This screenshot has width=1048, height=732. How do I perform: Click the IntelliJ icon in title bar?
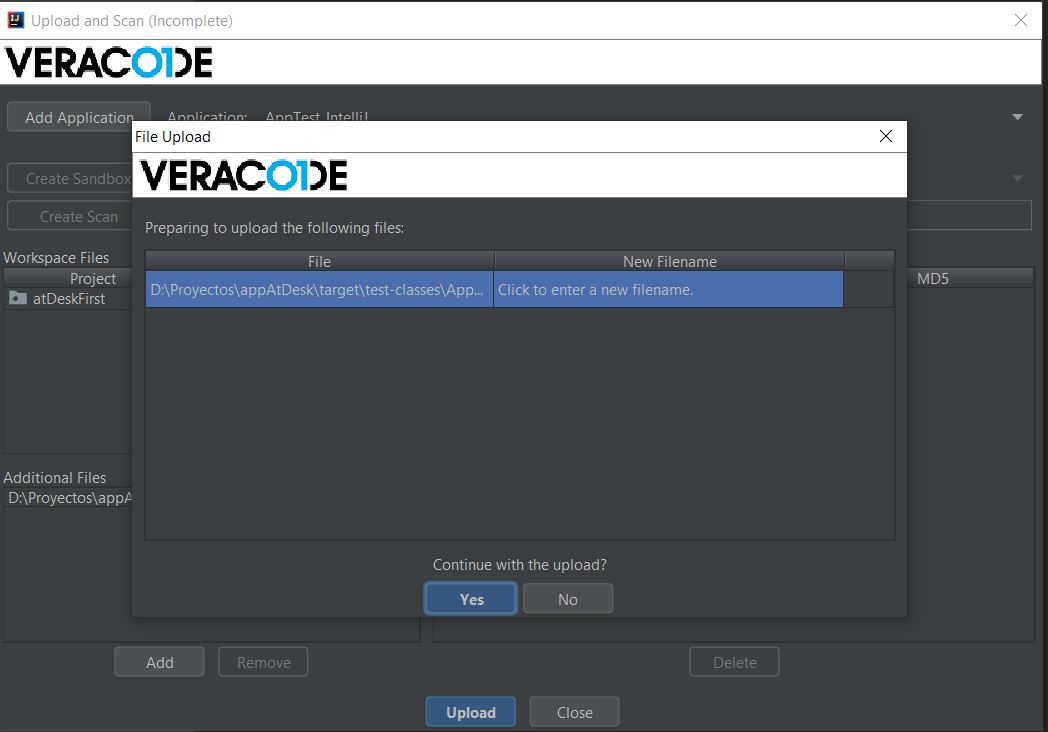pyautogui.click(x=15, y=20)
